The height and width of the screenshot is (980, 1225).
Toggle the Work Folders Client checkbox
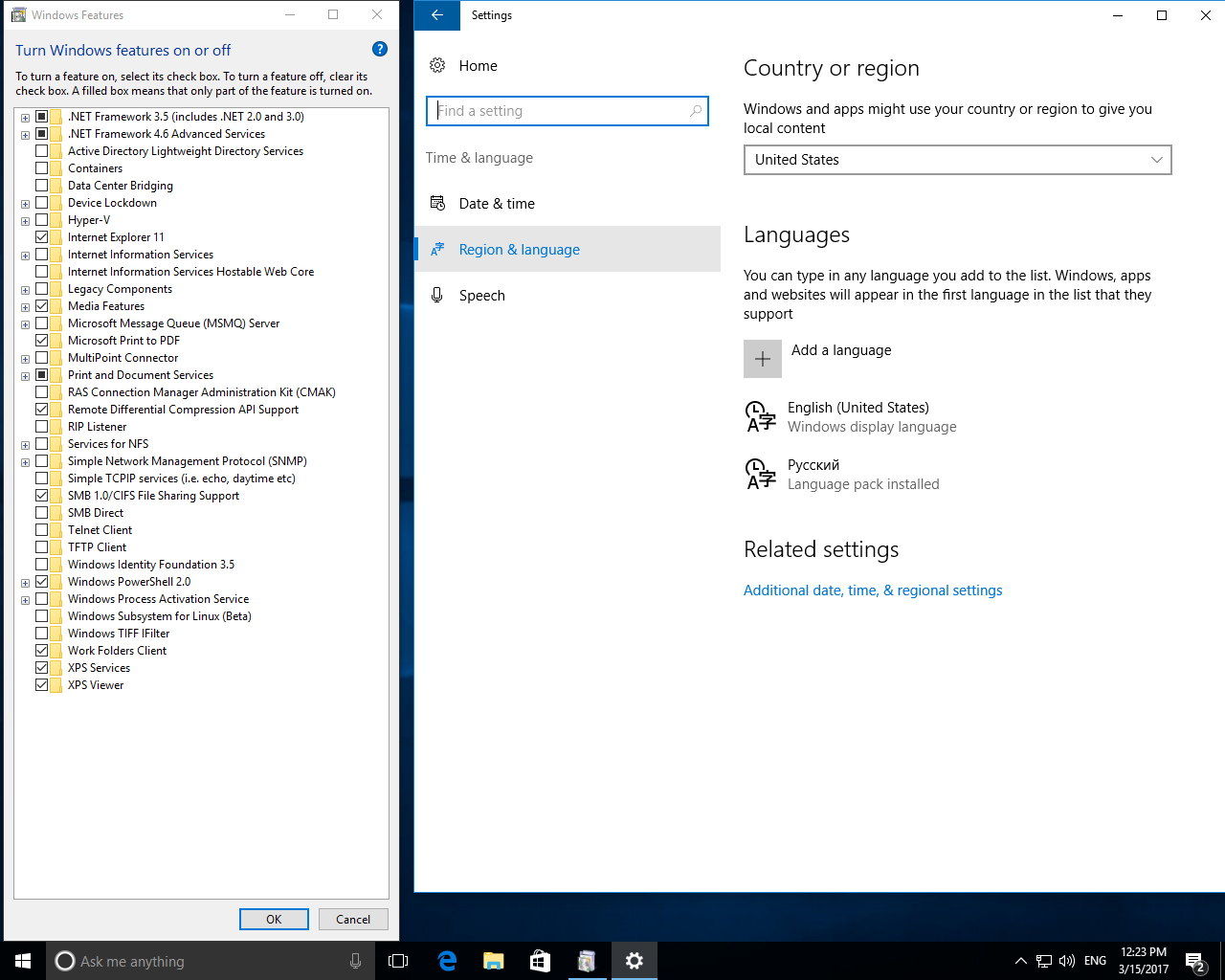coord(42,650)
